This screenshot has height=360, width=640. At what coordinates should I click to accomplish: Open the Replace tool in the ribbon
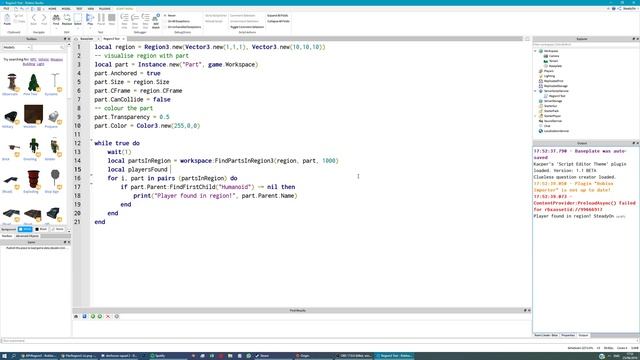click(x=67, y=19)
